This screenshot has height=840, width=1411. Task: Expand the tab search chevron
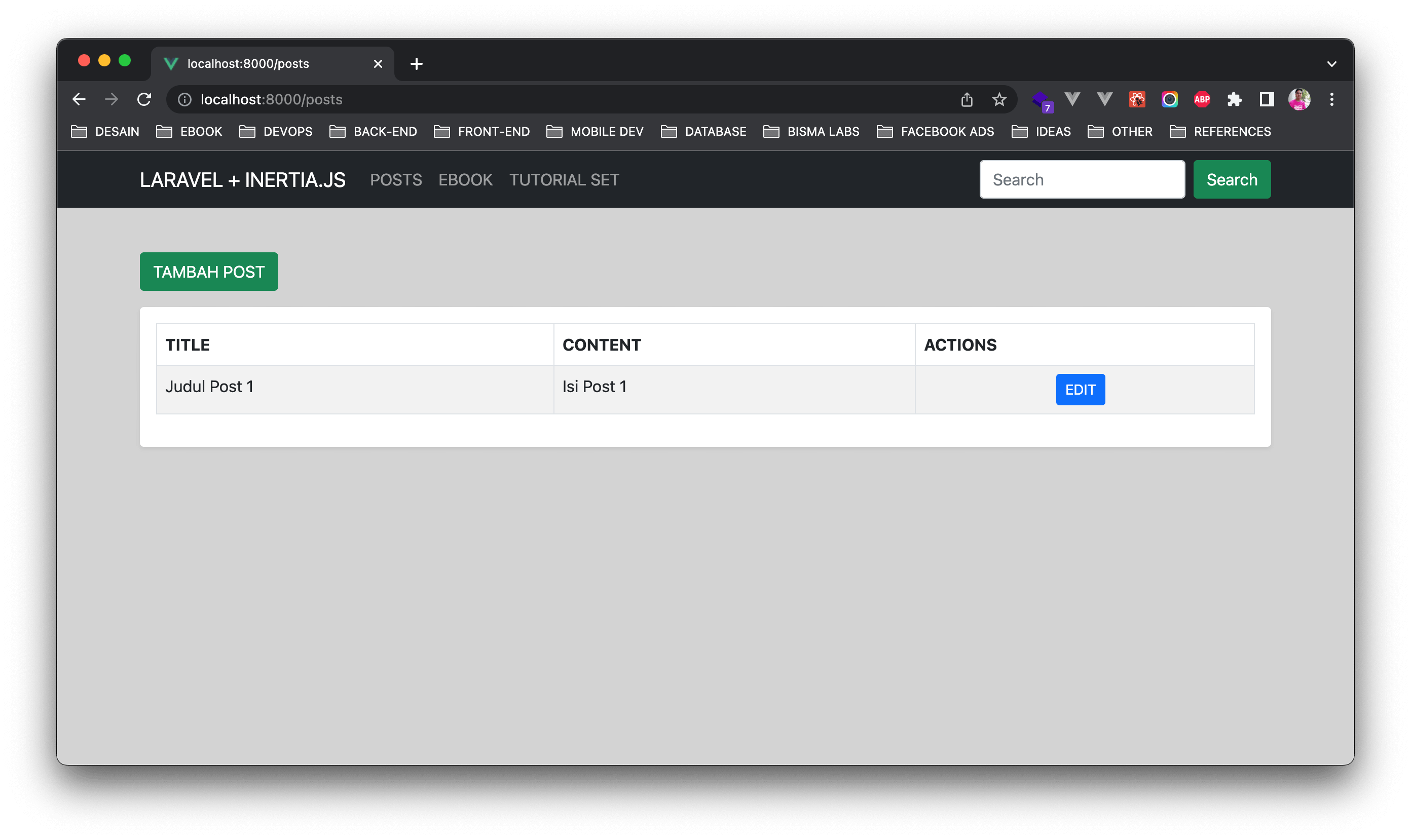click(1332, 64)
